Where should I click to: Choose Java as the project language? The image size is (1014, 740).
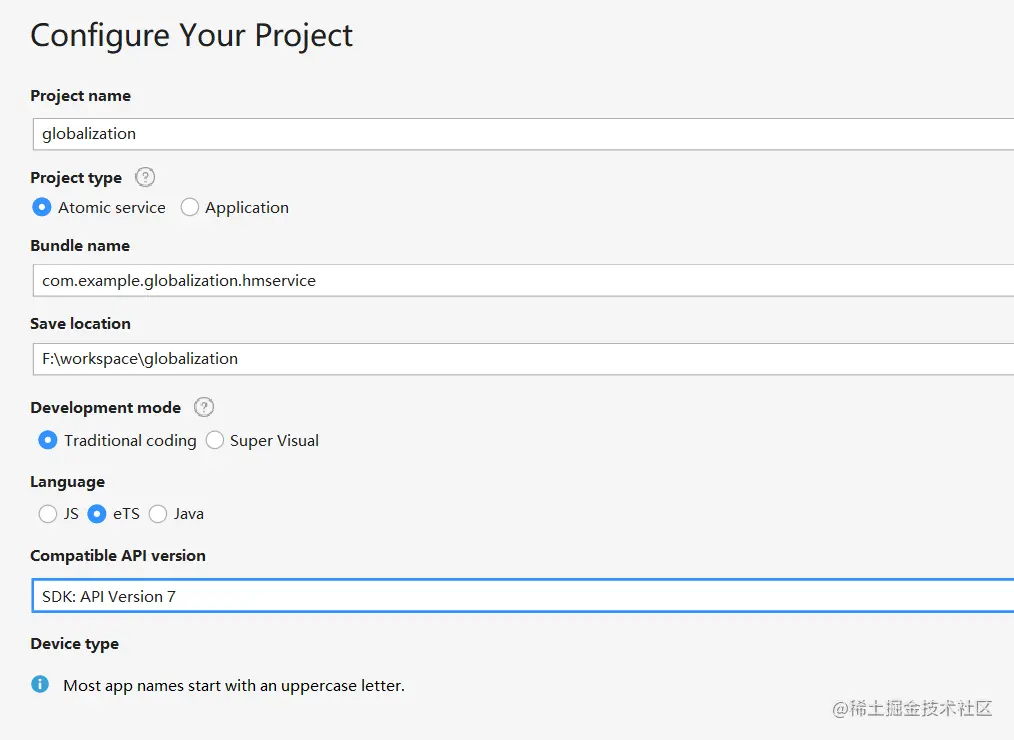pos(158,514)
